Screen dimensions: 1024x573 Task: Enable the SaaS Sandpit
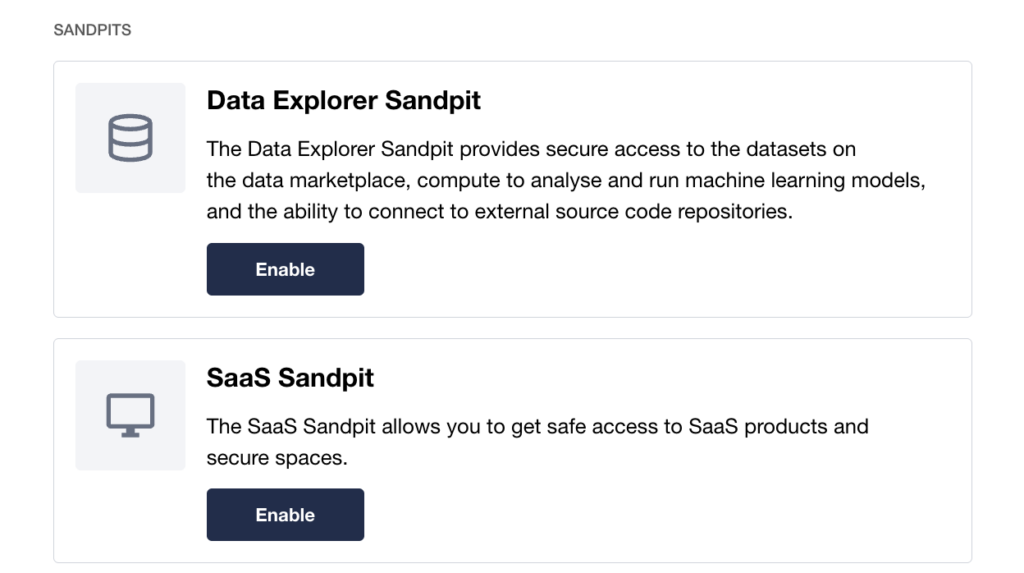285,515
